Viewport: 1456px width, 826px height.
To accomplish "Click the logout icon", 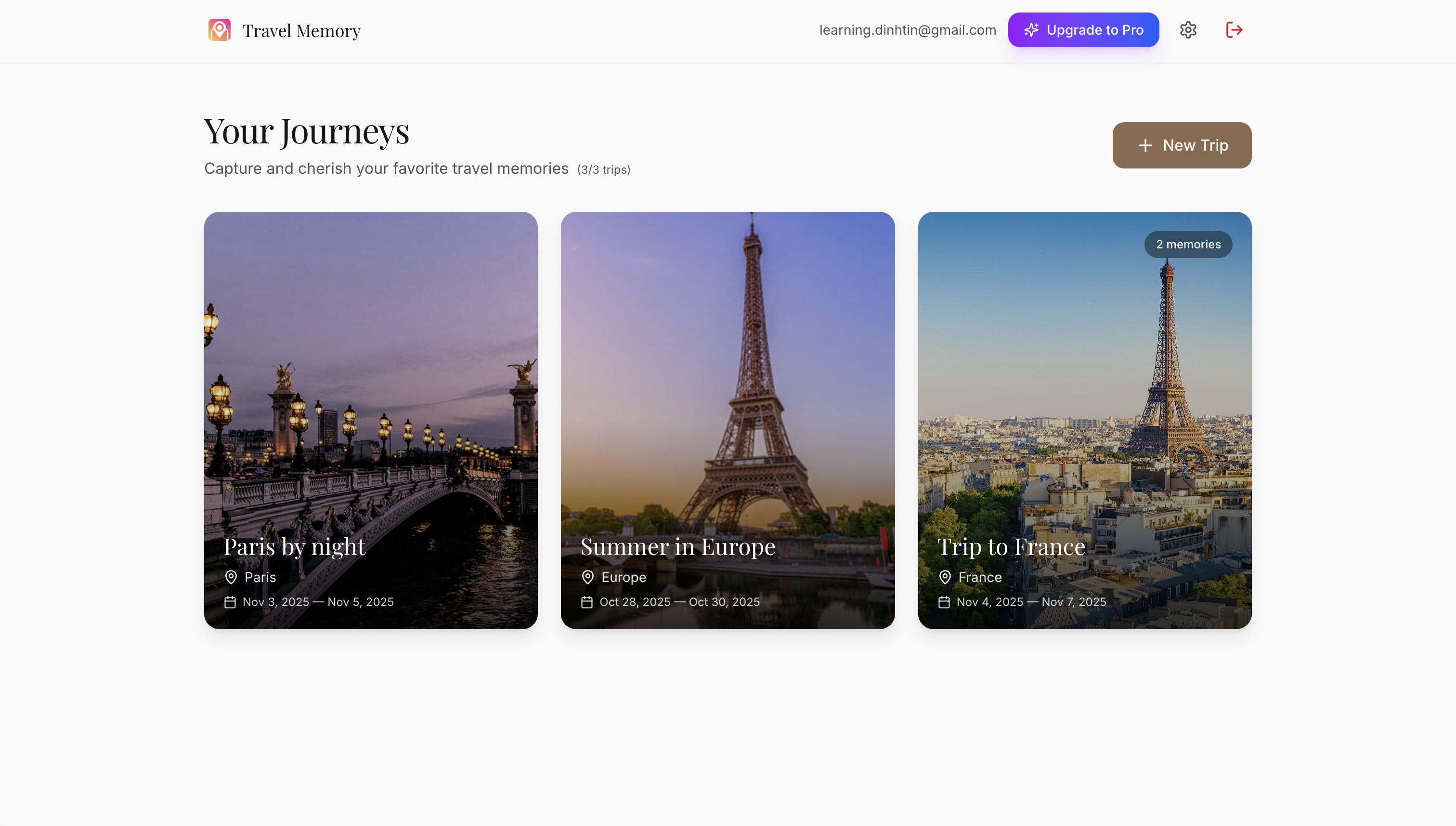I will point(1234,29).
